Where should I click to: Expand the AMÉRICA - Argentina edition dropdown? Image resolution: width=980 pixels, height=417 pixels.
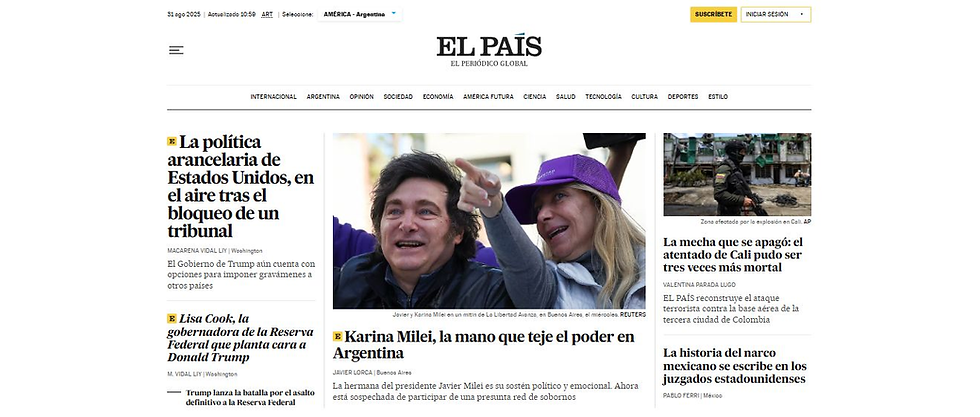360,14
